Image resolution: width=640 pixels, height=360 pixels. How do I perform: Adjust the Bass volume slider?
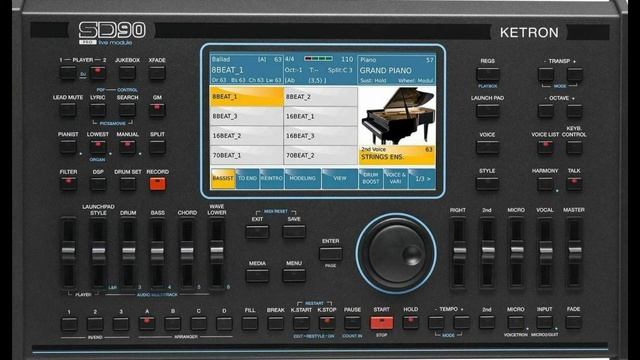pos(158,251)
